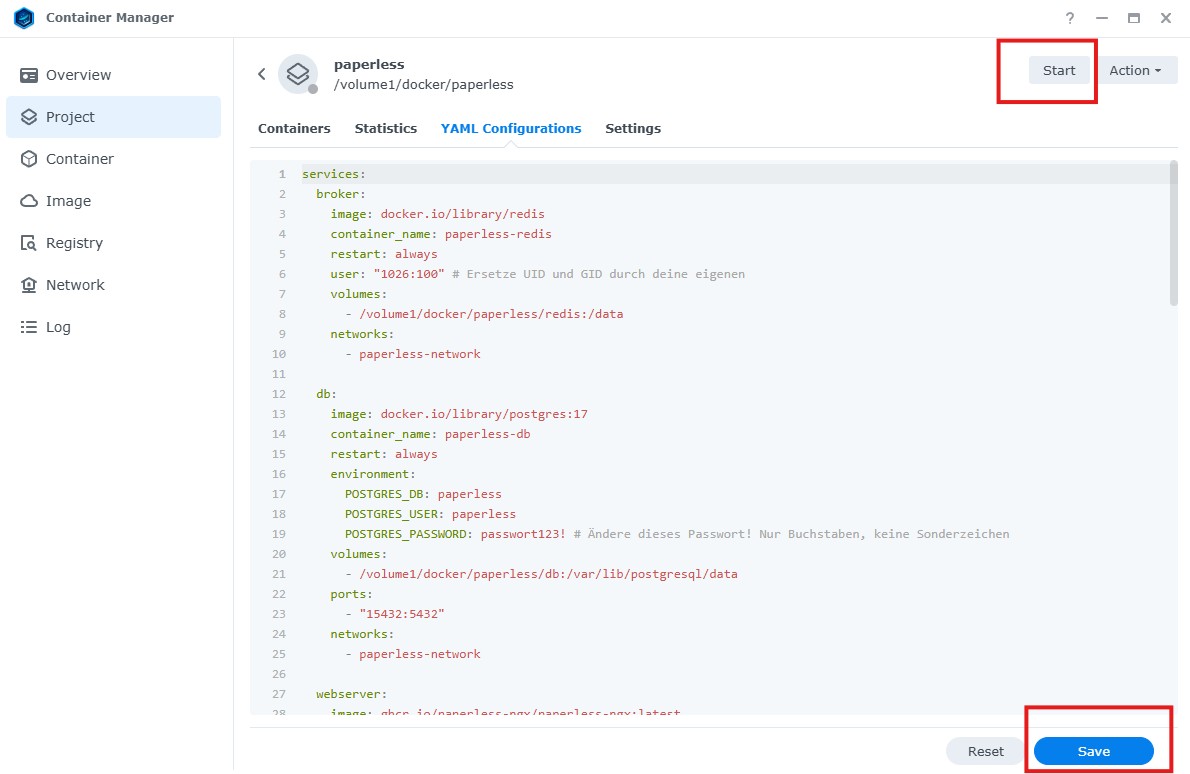The height and width of the screenshot is (774, 1190).
Task: Select the YAML Configurations tab
Action: [511, 128]
